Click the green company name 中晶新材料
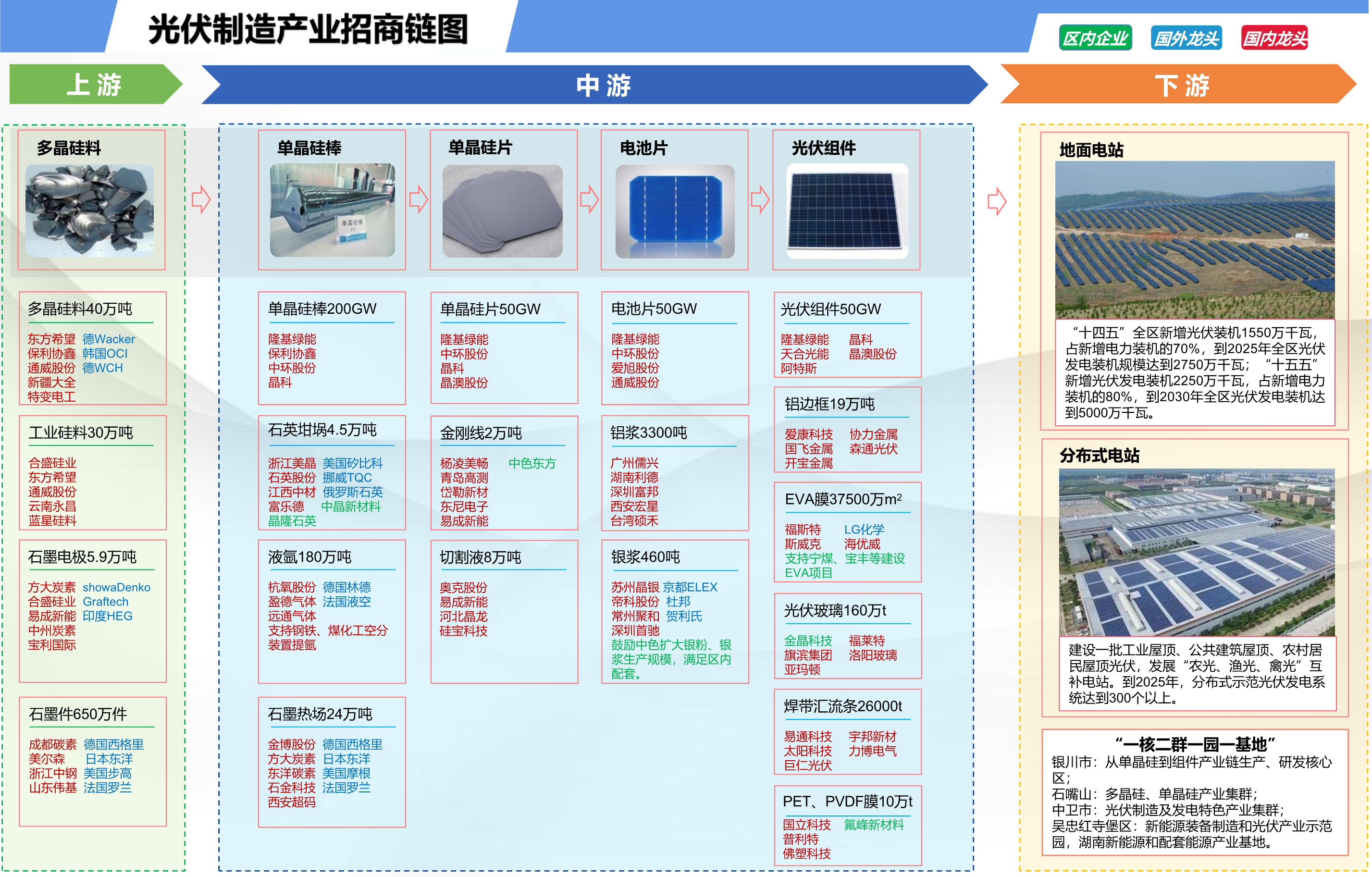Image resolution: width=1372 pixels, height=877 pixels. 350,506
